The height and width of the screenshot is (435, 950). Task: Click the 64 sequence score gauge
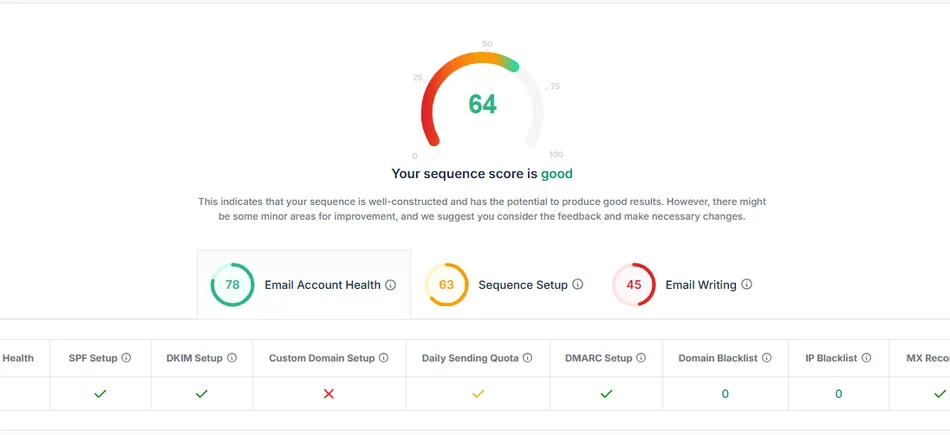pos(482,100)
